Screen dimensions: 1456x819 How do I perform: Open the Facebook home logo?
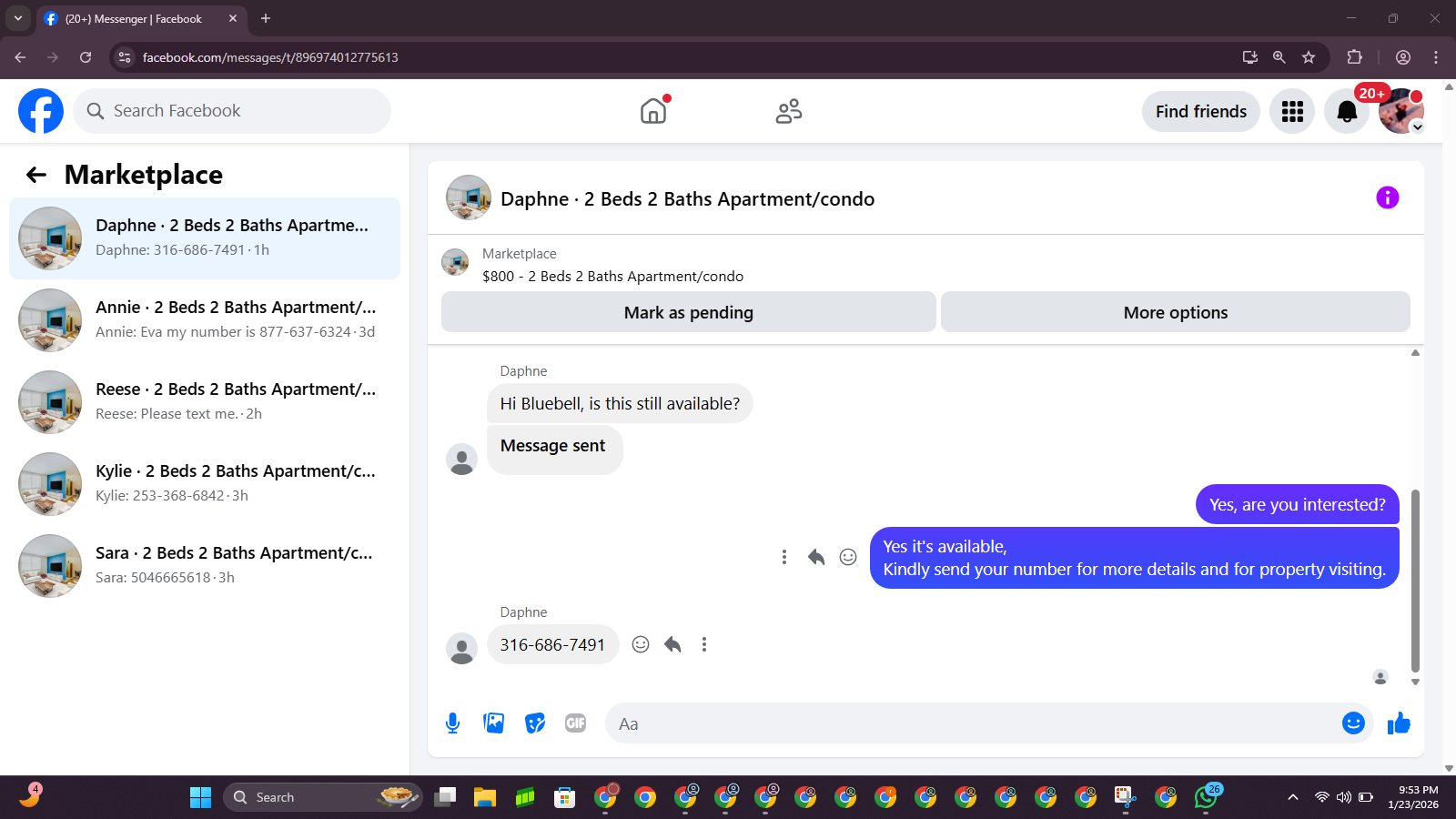(x=41, y=111)
